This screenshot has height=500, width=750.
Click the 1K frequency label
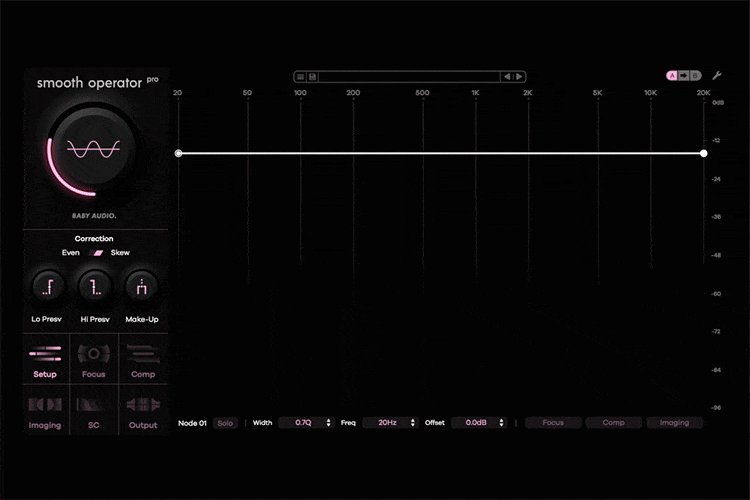coord(475,92)
